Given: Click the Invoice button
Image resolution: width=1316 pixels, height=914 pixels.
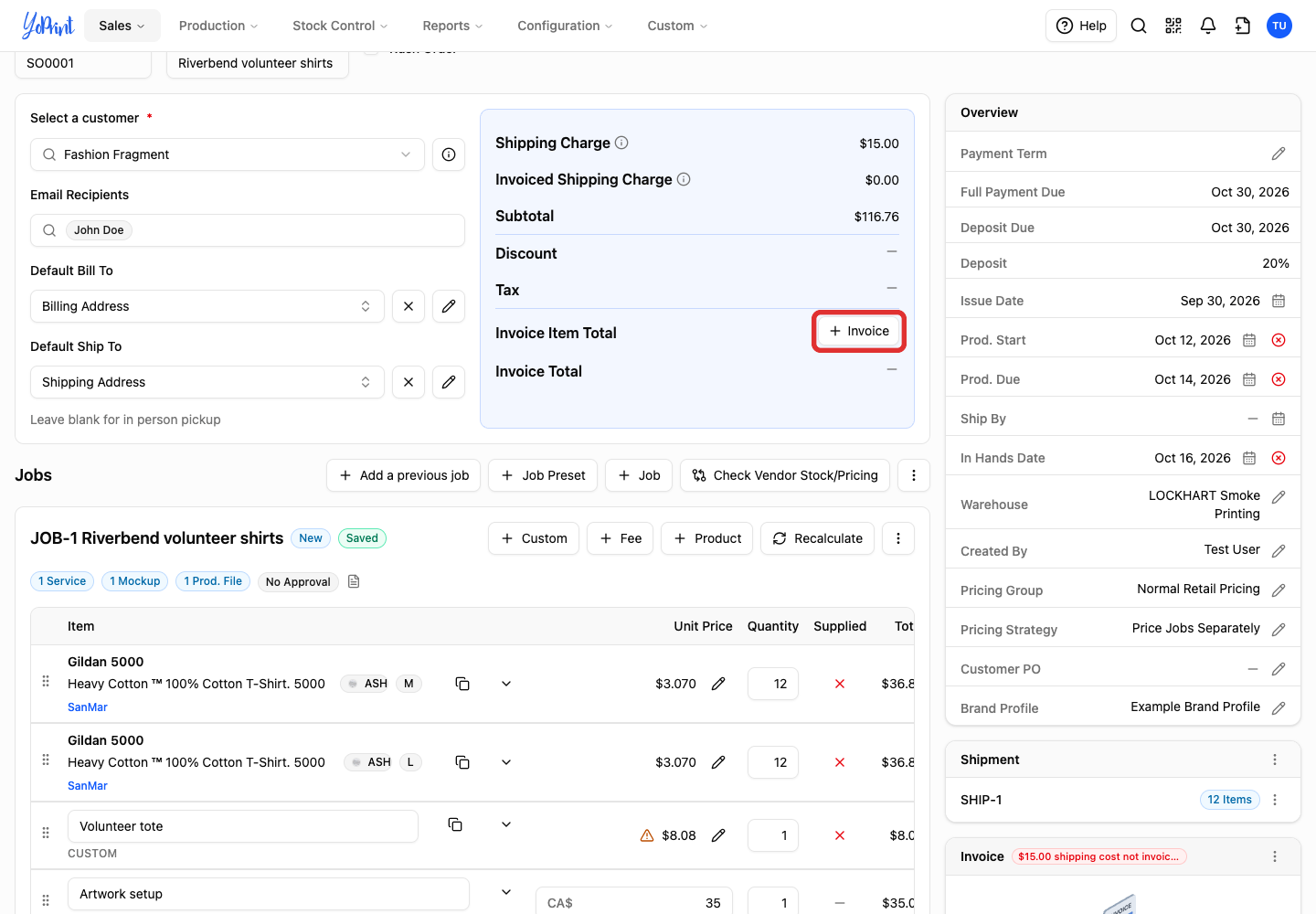Looking at the screenshot, I should click(x=859, y=331).
